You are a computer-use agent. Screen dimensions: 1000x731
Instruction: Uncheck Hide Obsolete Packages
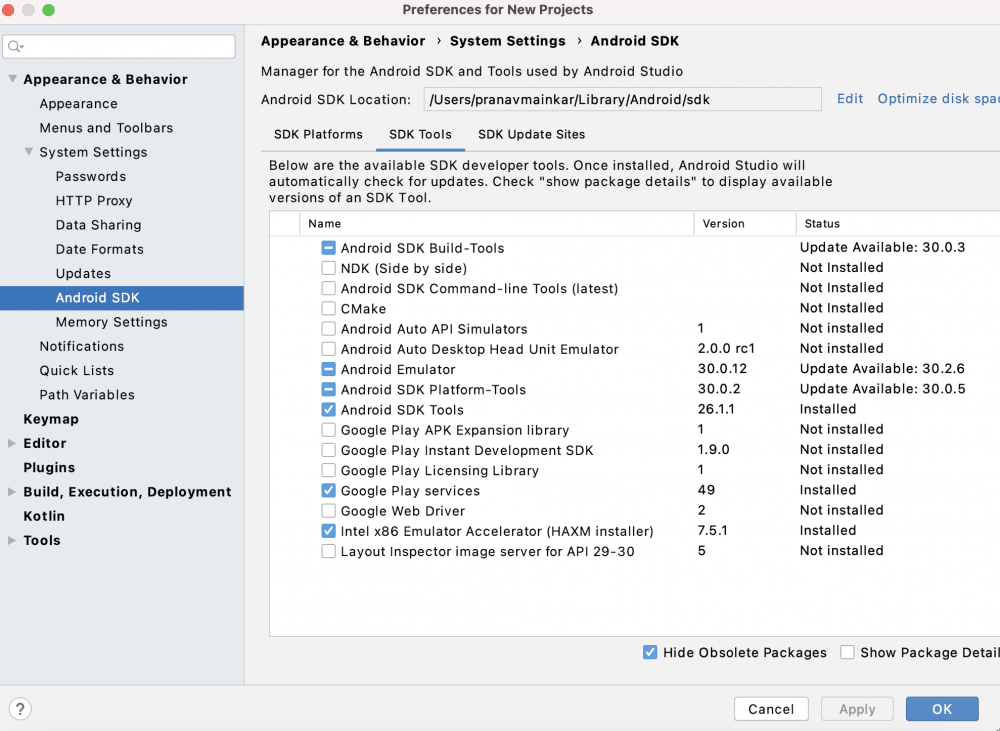[650, 652]
